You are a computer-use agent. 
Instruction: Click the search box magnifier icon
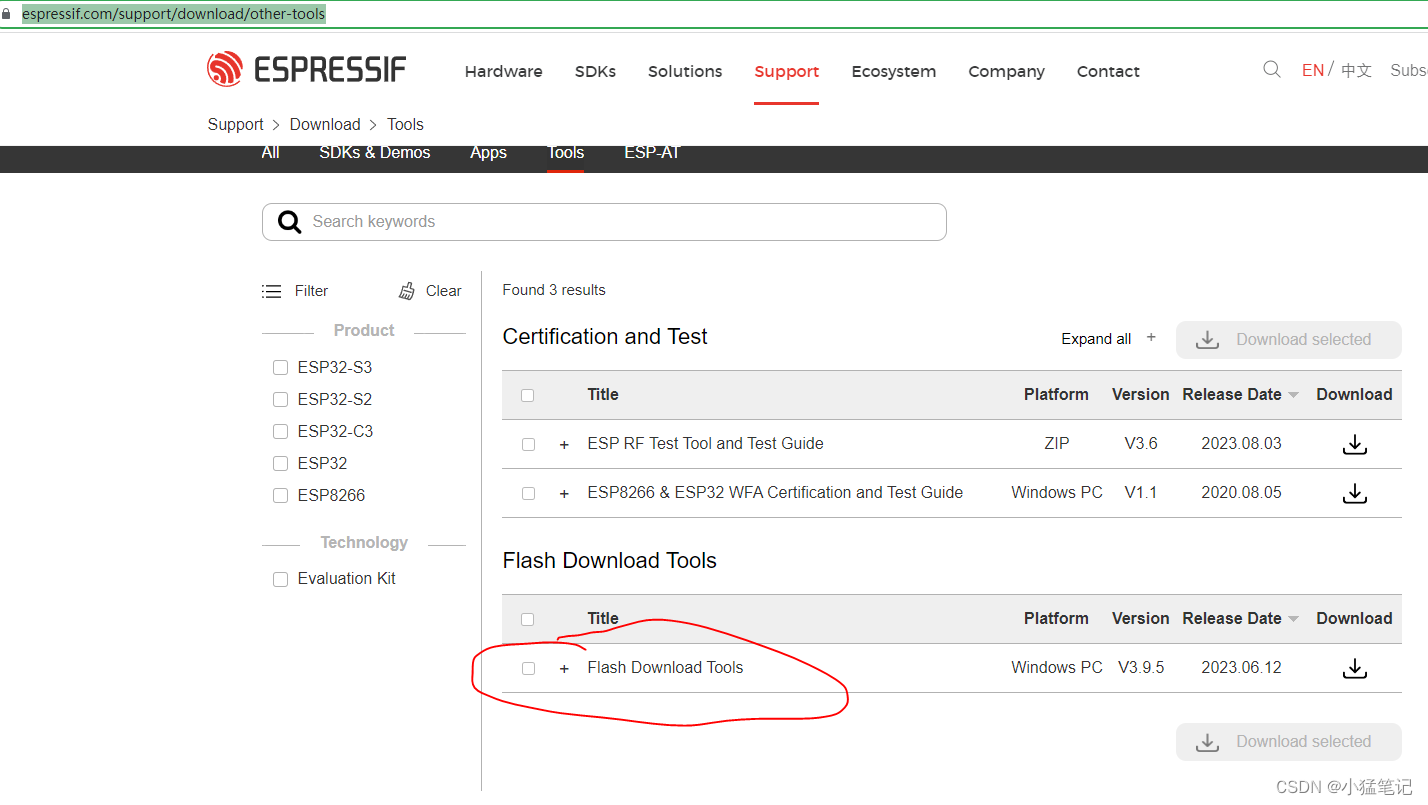pos(289,222)
